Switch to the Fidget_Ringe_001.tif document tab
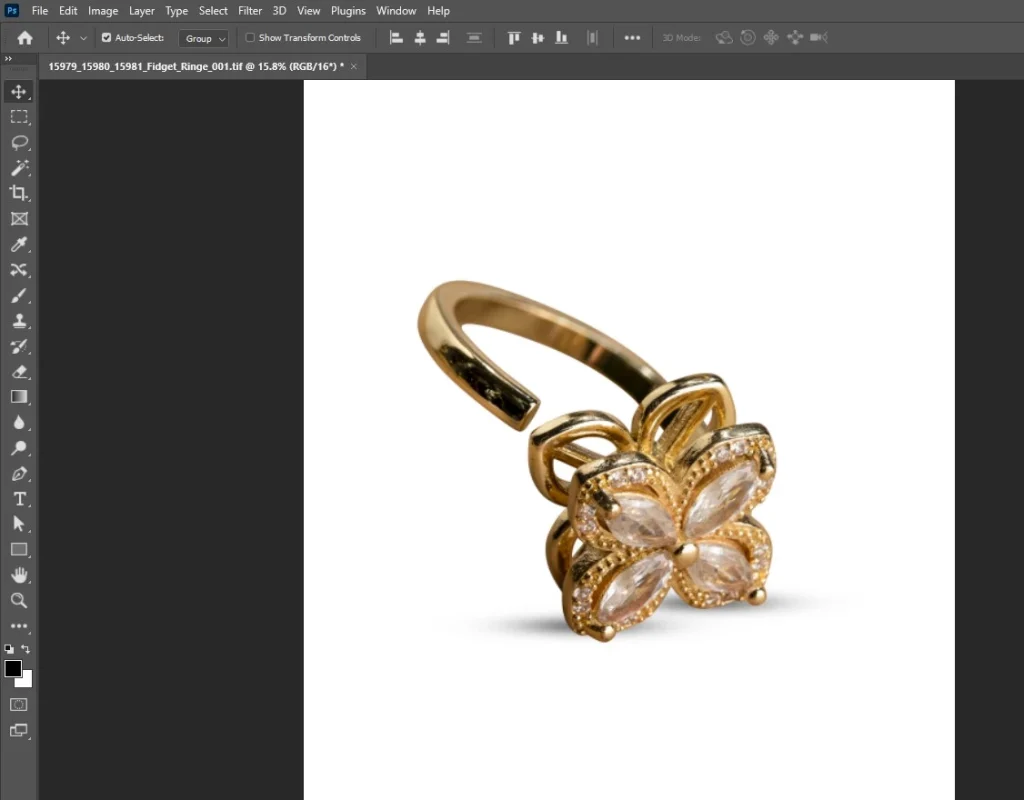The width and height of the screenshot is (1024, 800). click(x=195, y=66)
